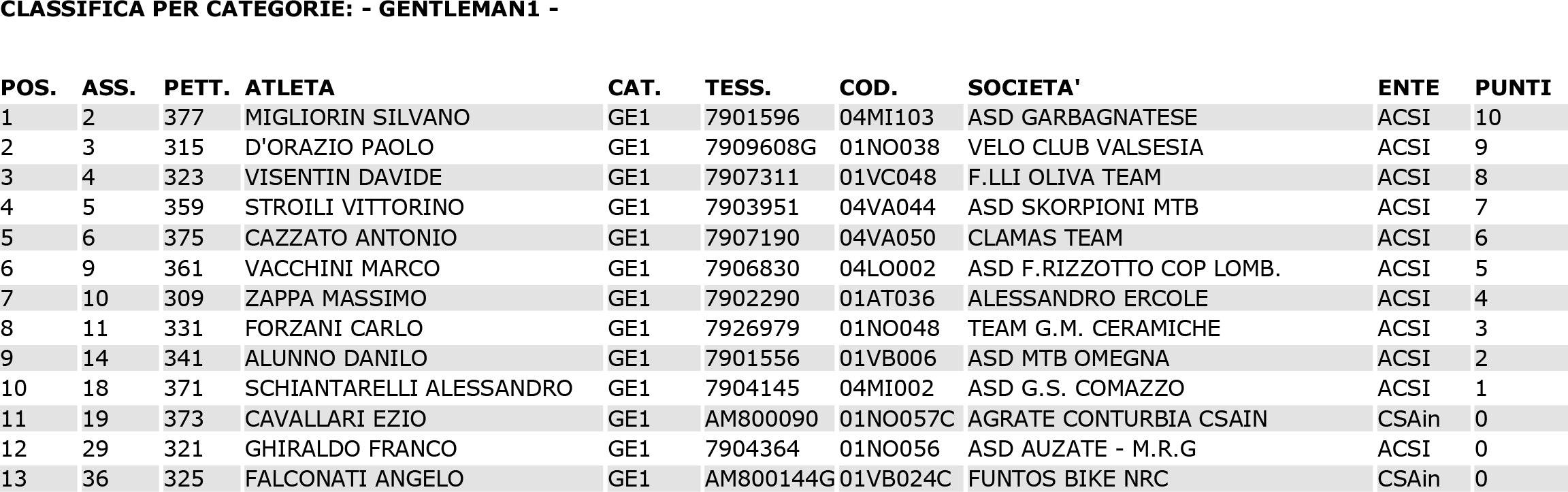
Task: Select team CLAMAS TEAM
Action: pyautogui.click(x=1045, y=238)
